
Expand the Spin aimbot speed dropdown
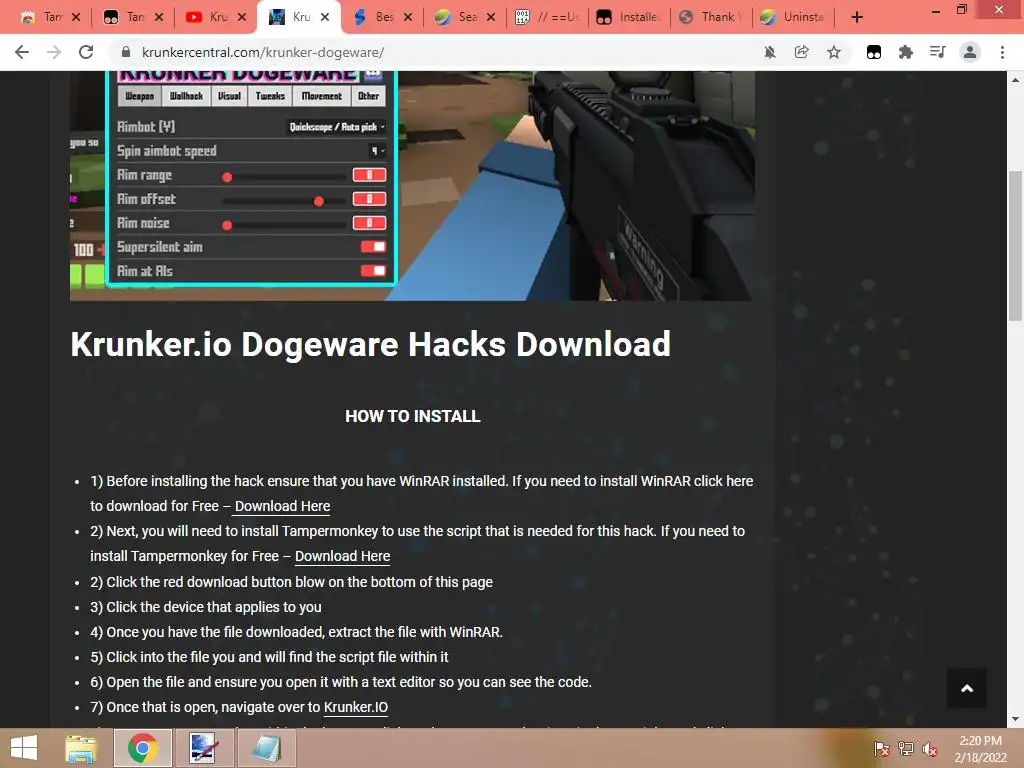(377, 151)
